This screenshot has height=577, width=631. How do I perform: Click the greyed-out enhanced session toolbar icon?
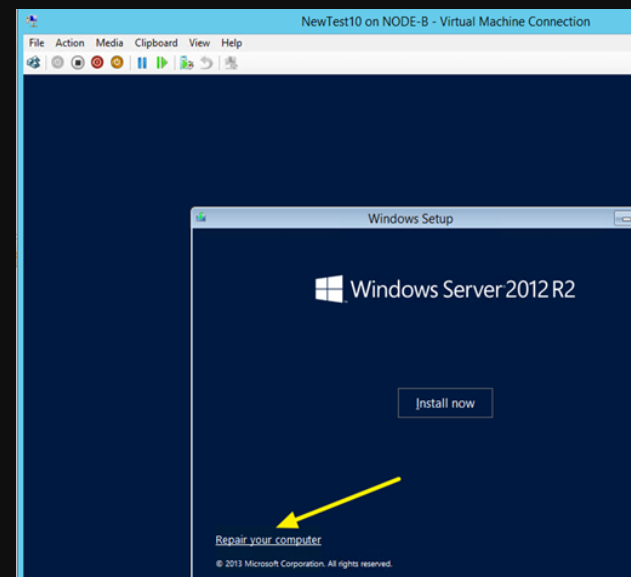tap(231, 63)
